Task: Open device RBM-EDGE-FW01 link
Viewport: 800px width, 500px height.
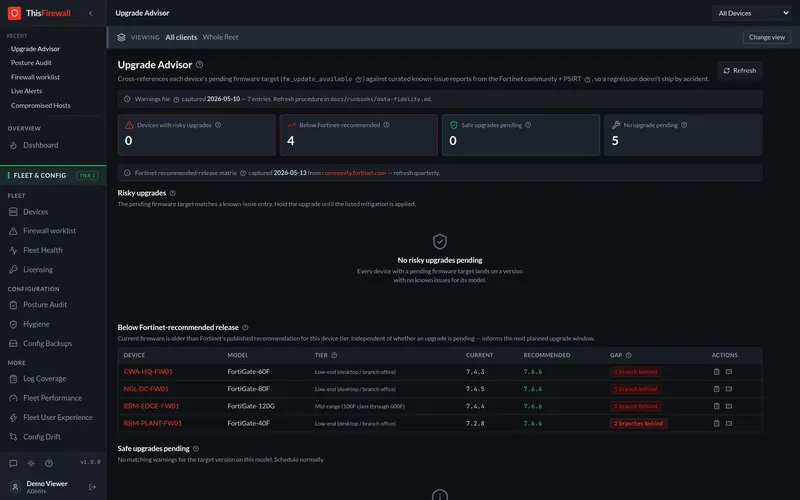Action: (151, 406)
